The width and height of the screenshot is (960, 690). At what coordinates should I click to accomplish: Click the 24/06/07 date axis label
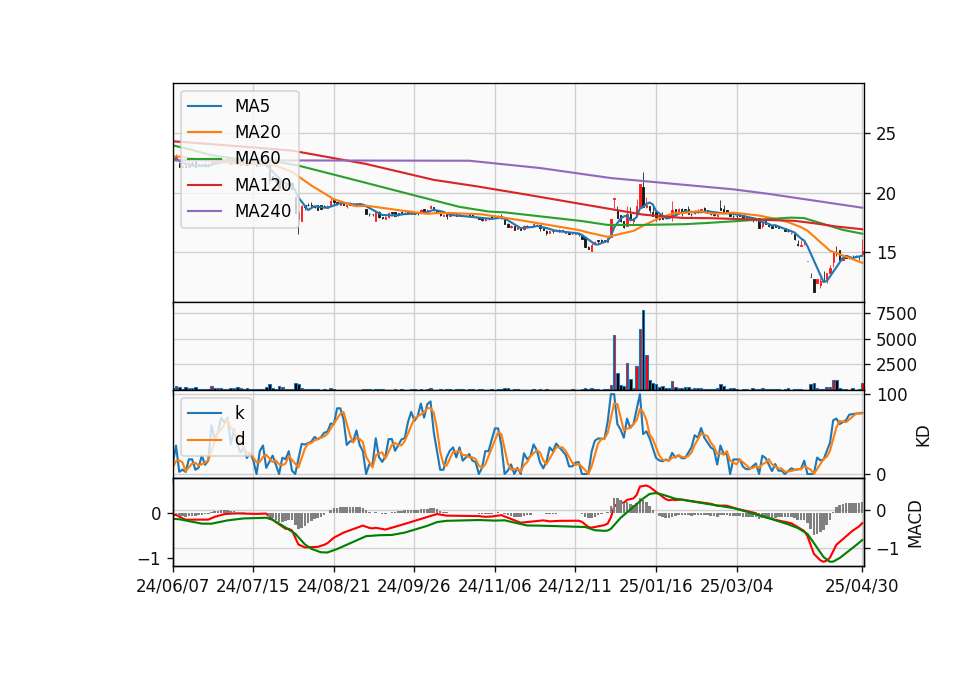click(x=172, y=586)
